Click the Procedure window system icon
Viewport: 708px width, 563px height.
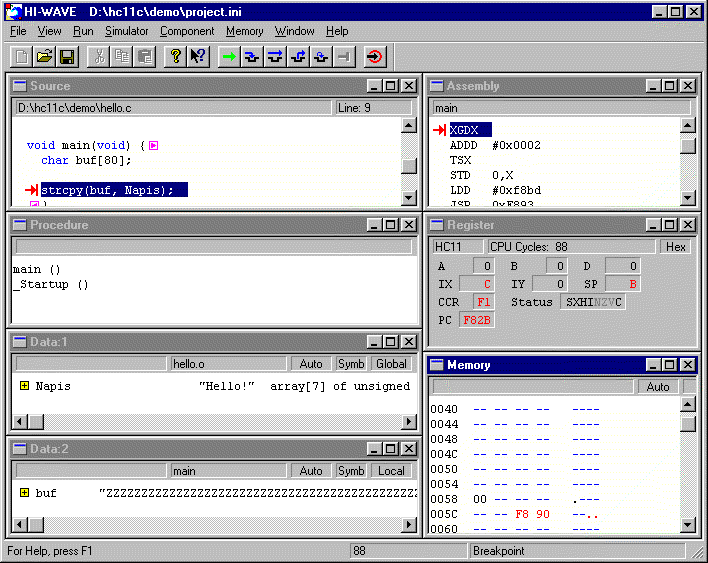20,225
